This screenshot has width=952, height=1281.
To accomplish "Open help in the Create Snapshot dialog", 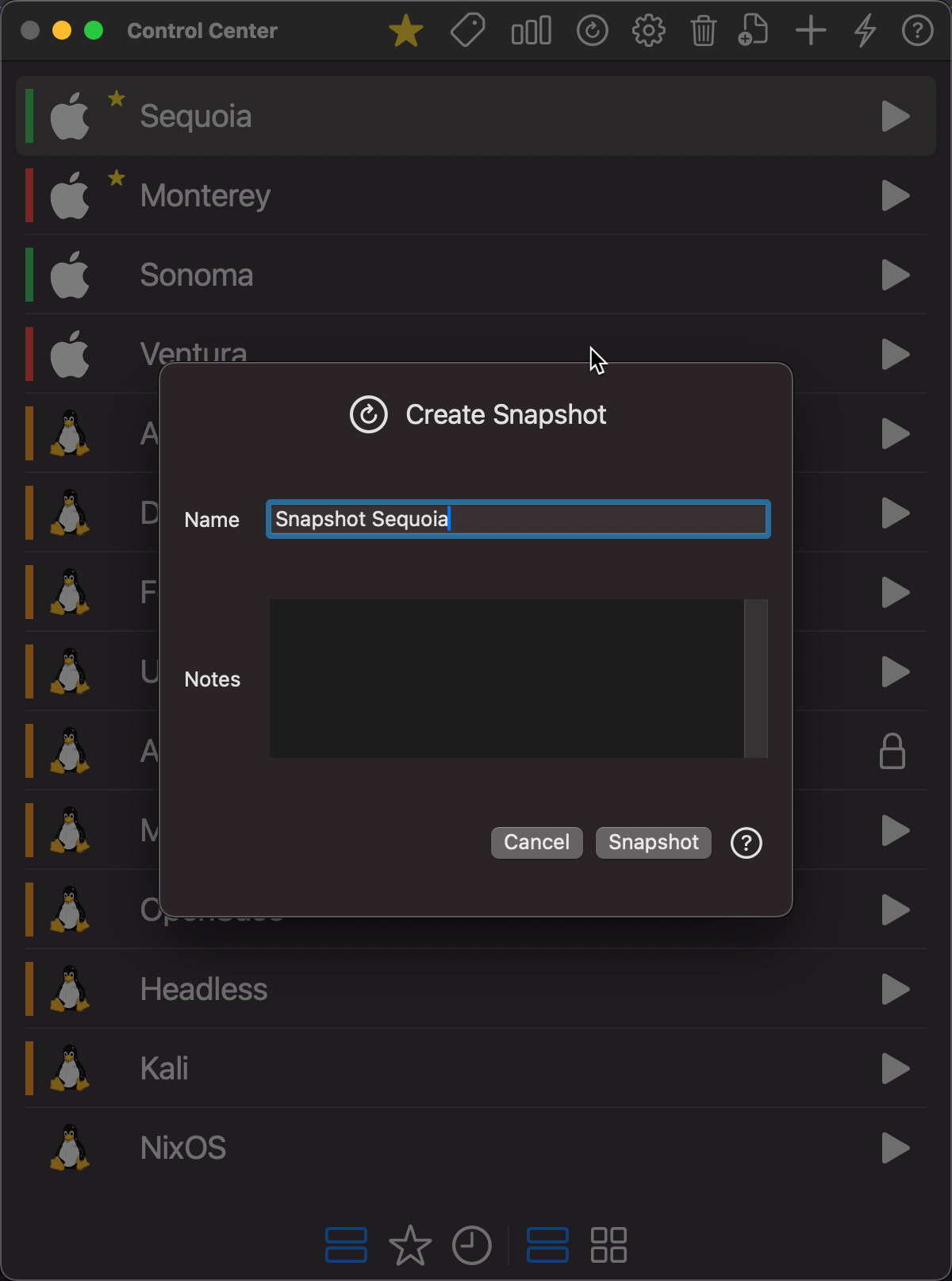I will [746, 843].
